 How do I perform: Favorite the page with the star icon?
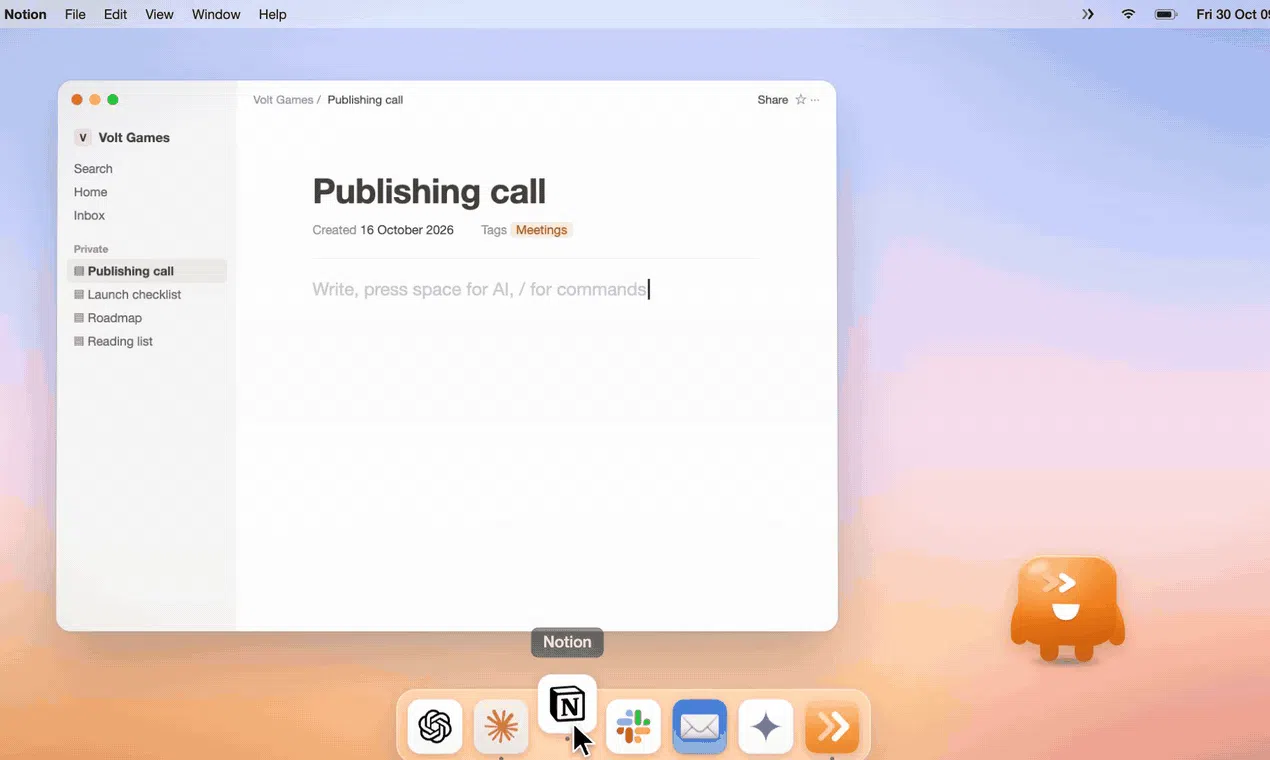point(800,100)
